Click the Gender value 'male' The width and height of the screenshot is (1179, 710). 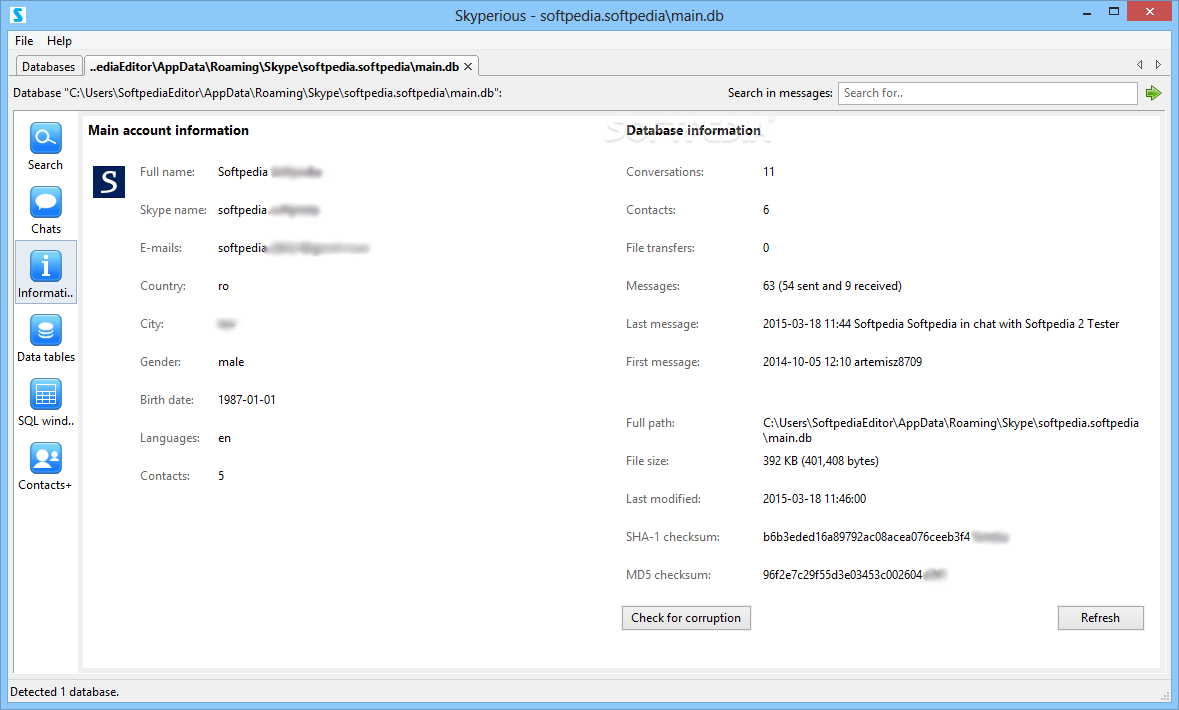point(231,362)
